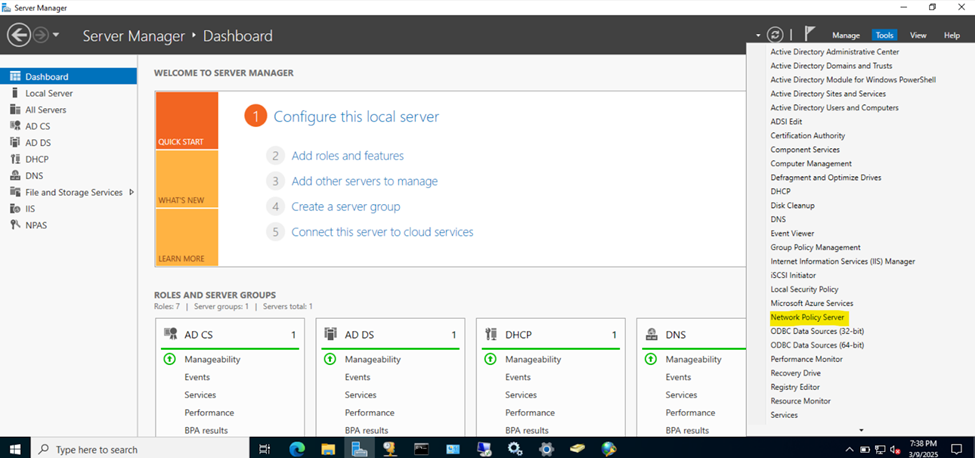The width and height of the screenshot is (975, 458).
Task: Click the IIS sidebar icon
Action: [x=16, y=209]
